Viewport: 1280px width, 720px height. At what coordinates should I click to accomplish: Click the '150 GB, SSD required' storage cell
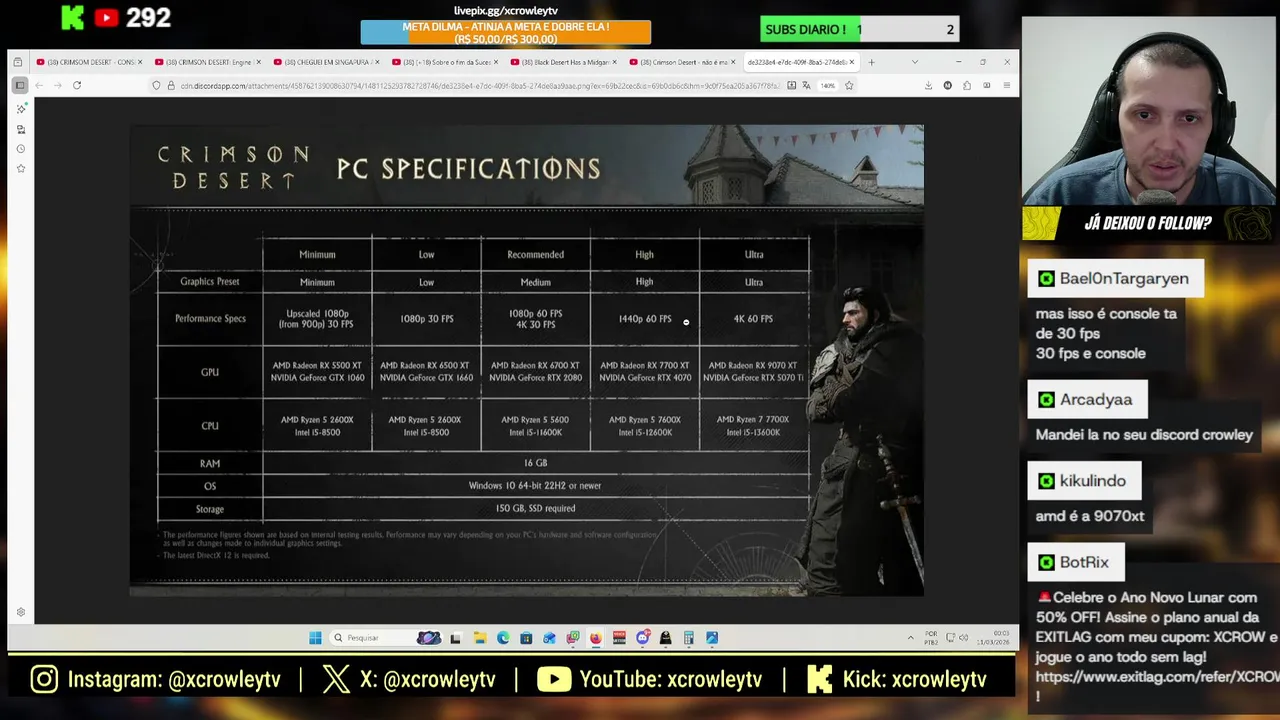tap(535, 508)
